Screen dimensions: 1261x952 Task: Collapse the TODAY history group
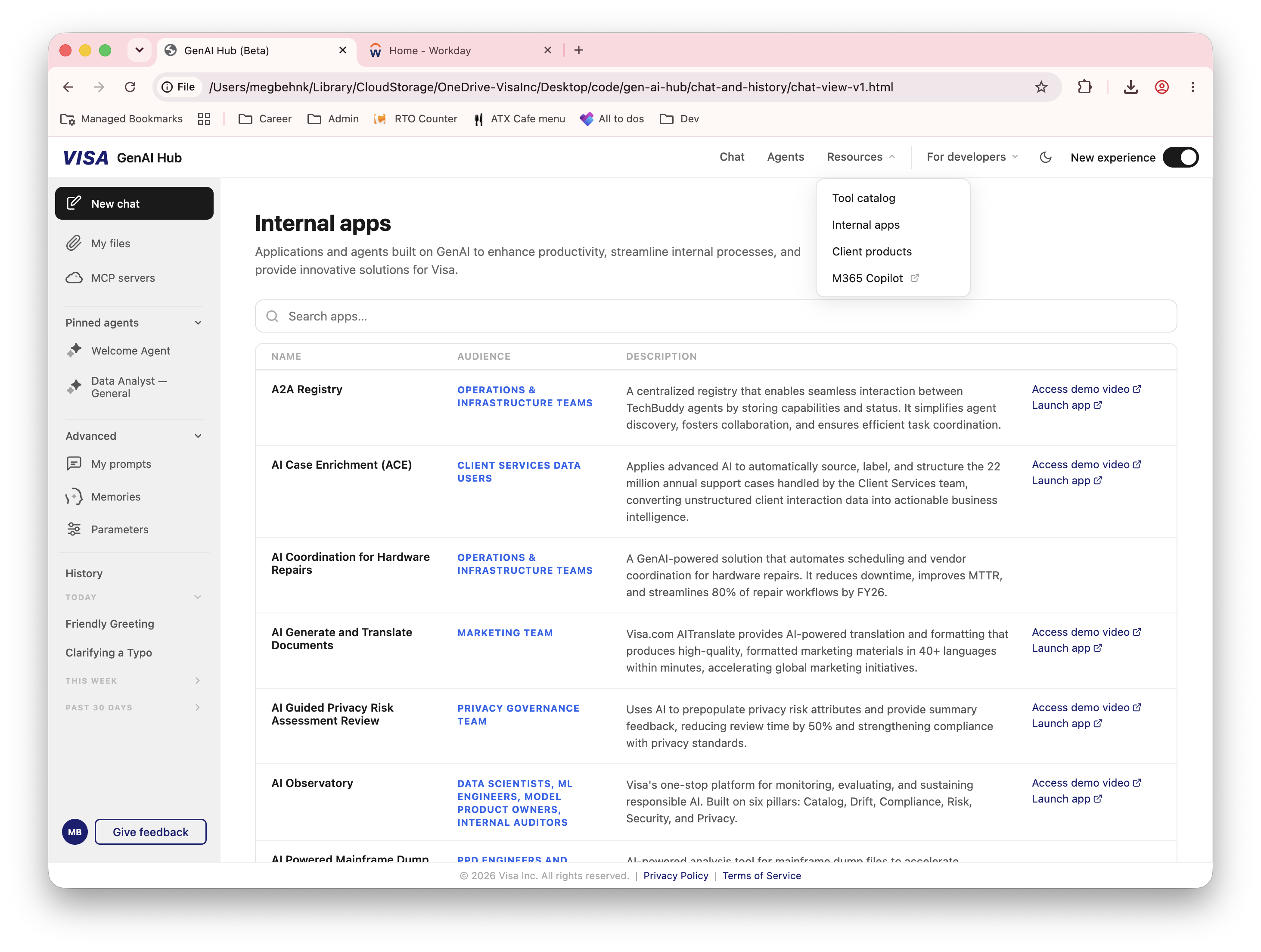tap(198, 597)
